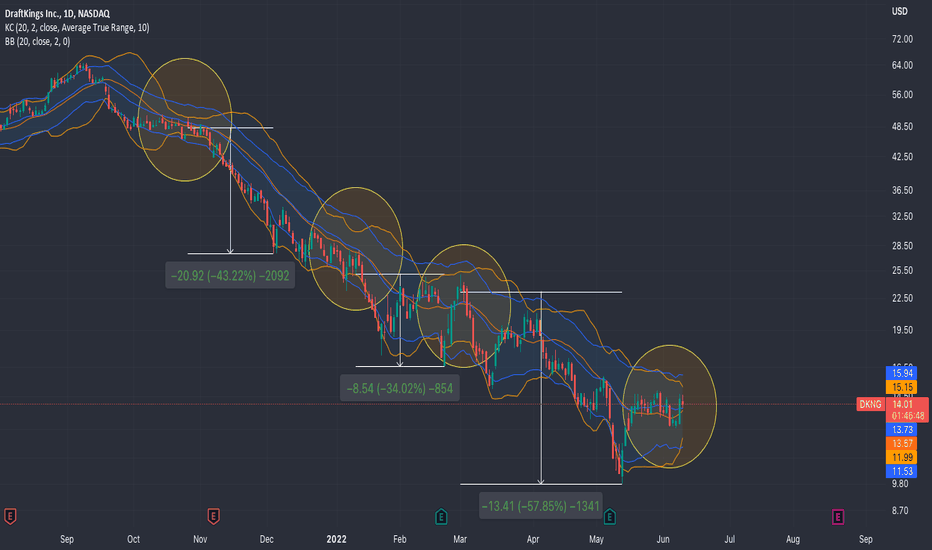932x550 pixels.
Task: Click the 42.50 price axis label
Action: point(902,157)
